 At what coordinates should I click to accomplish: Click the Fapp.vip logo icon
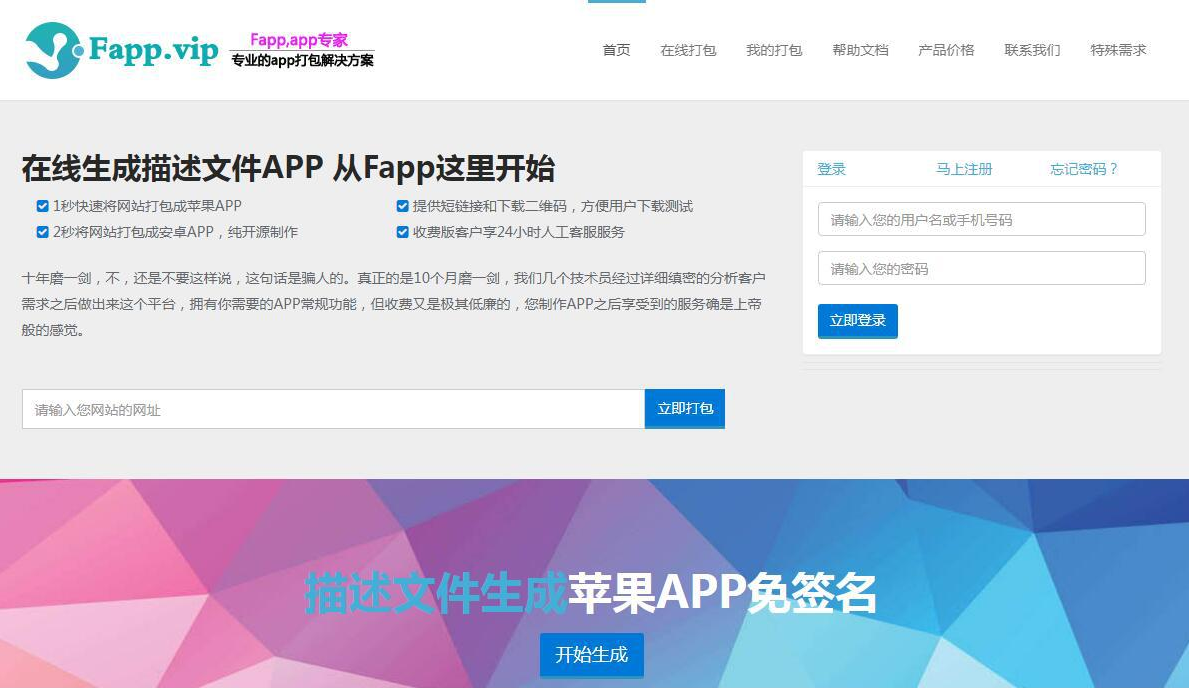click(53, 50)
